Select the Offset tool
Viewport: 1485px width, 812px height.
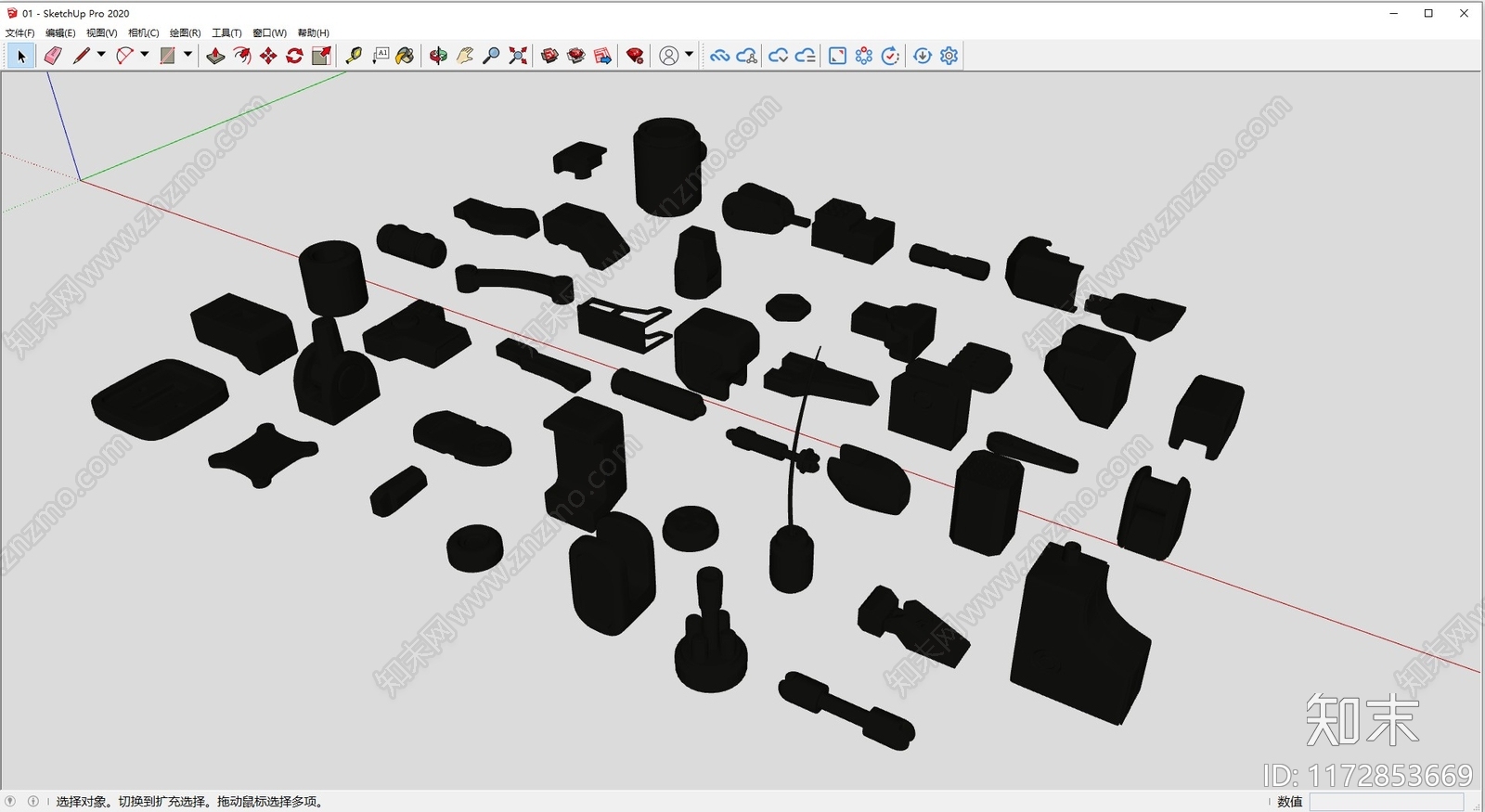(x=242, y=56)
